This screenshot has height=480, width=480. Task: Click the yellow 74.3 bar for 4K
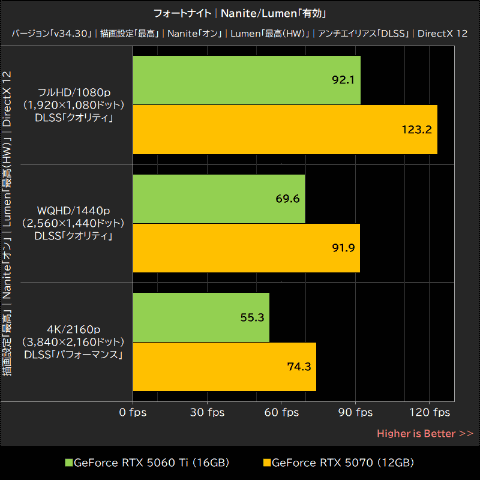pos(224,367)
